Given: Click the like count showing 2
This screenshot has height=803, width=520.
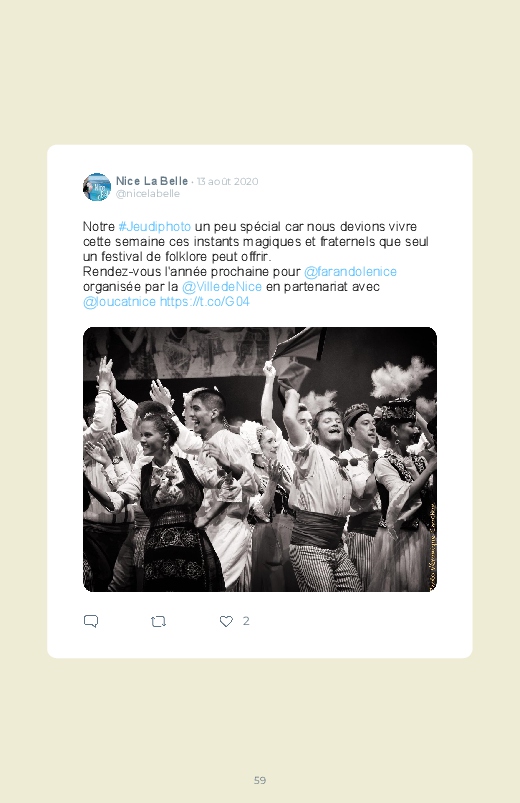Looking at the screenshot, I should pos(246,621).
